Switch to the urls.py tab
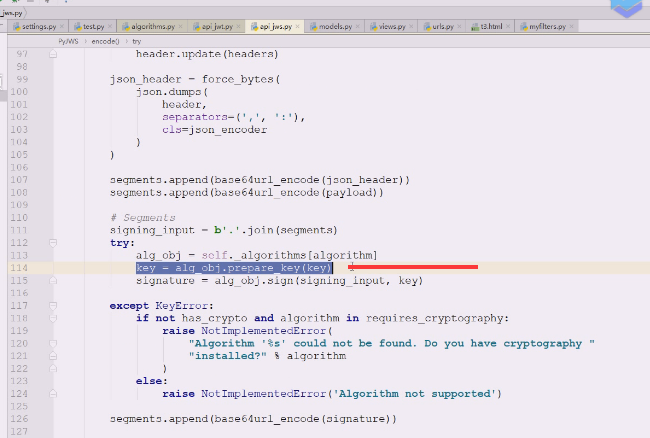The image size is (650, 438). [443, 27]
